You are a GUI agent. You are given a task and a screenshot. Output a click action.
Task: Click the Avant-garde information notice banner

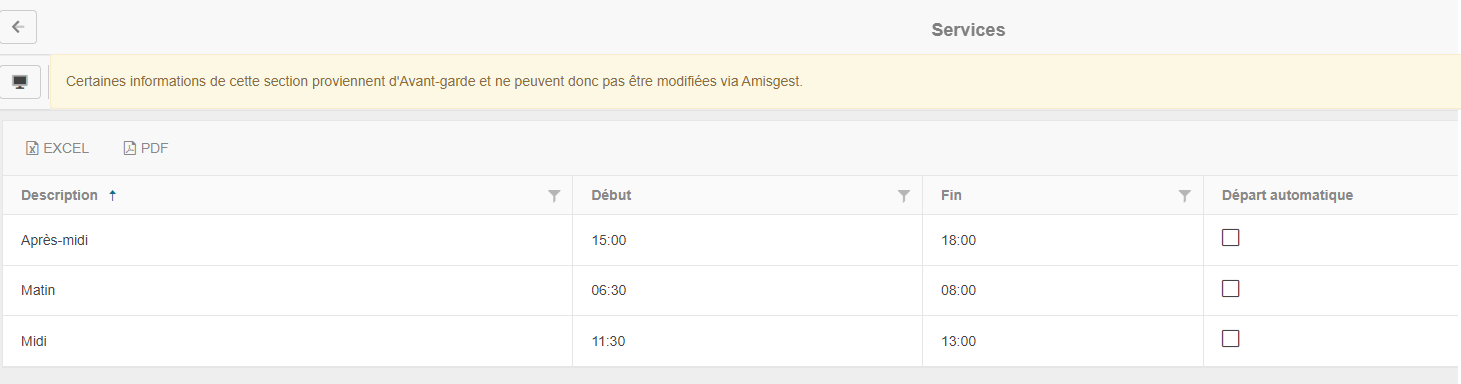click(755, 82)
